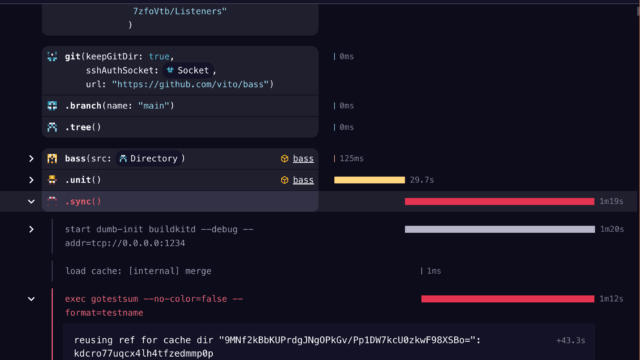Click the .tree() call text
The width and height of the screenshot is (640, 360).
tap(83, 127)
